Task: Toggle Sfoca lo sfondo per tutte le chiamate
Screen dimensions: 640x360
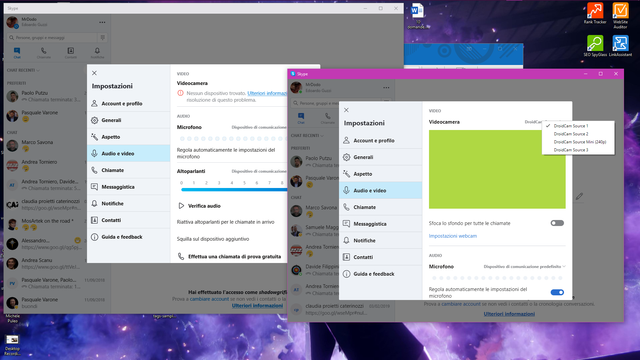Action: click(x=557, y=223)
